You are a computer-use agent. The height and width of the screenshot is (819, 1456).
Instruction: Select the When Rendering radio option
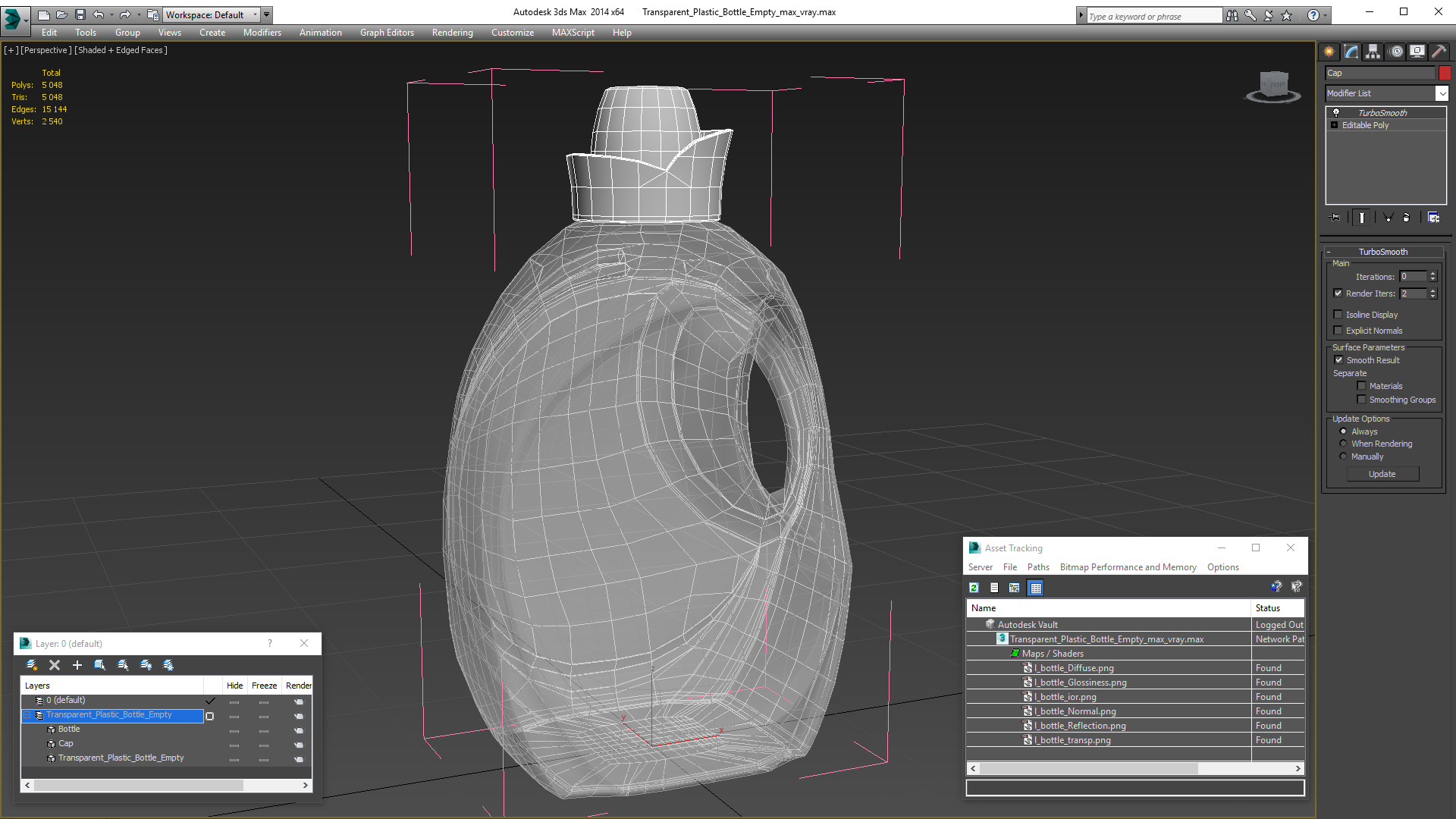coord(1344,444)
